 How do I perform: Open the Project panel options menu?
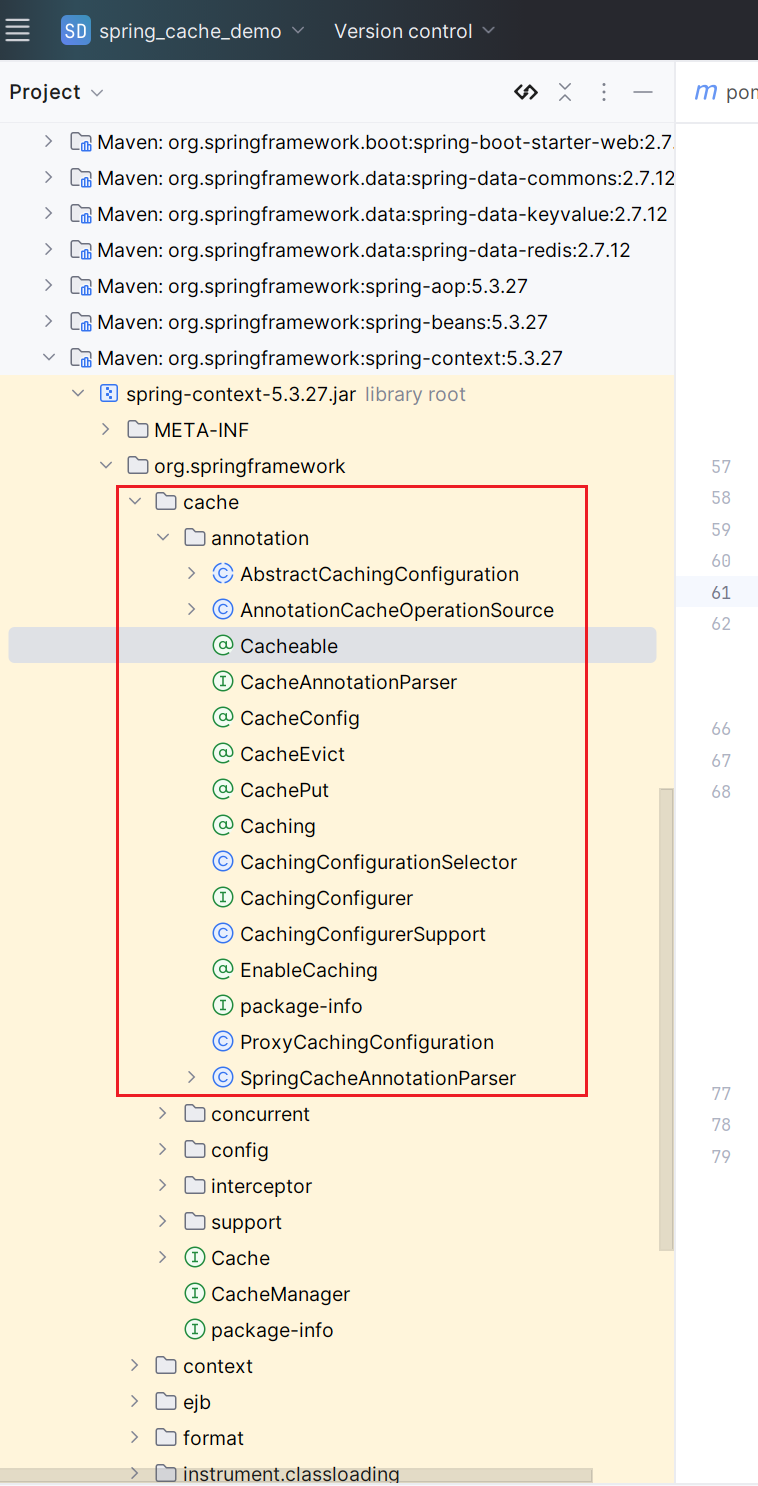click(x=604, y=92)
